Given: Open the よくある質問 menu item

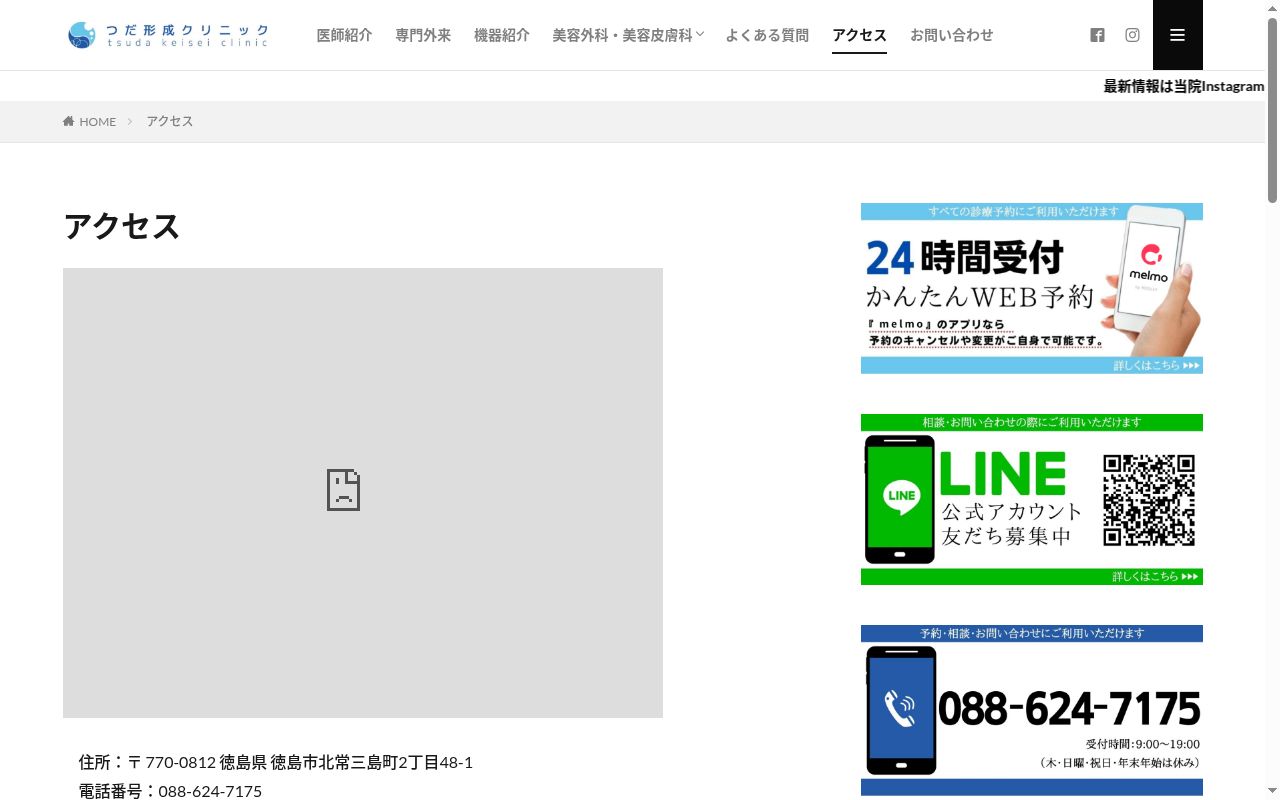Looking at the screenshot, I should pyautogui.click(x=767, y=35).
